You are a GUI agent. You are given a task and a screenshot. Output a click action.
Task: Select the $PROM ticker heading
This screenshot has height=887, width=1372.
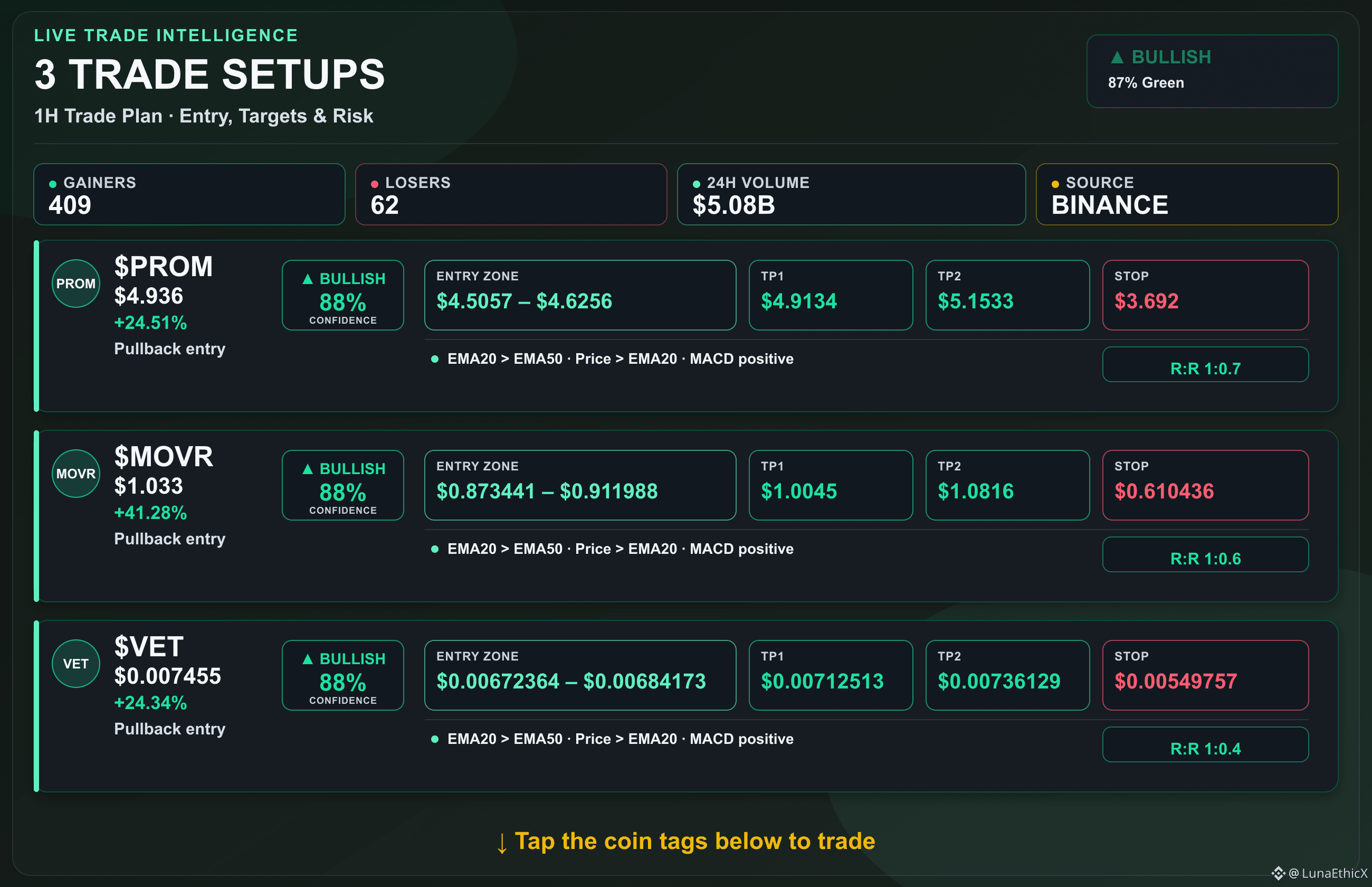pos(164,266)
